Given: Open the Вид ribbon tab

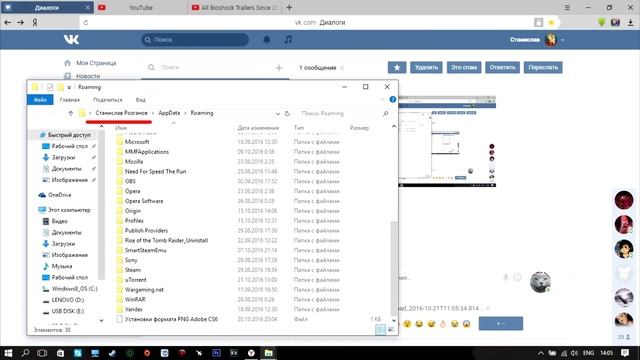Looking at the screenshot, I should click(140, 100).
